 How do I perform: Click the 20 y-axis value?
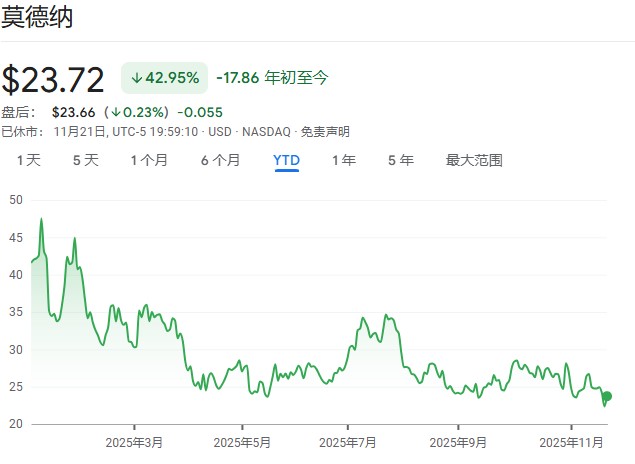(x=16, y=424)
